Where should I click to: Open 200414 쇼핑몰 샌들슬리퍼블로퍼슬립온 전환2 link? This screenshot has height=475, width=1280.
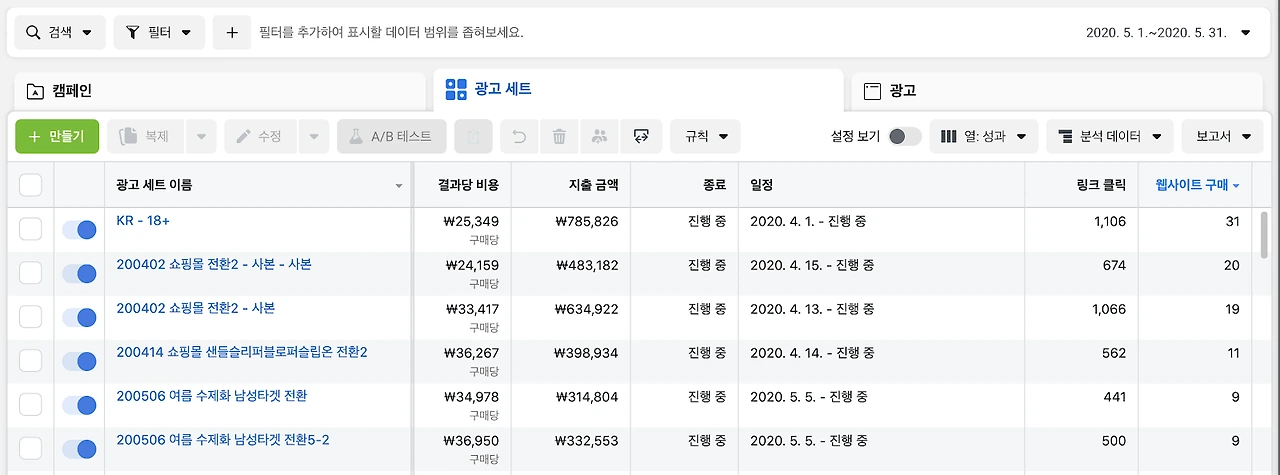242,352
